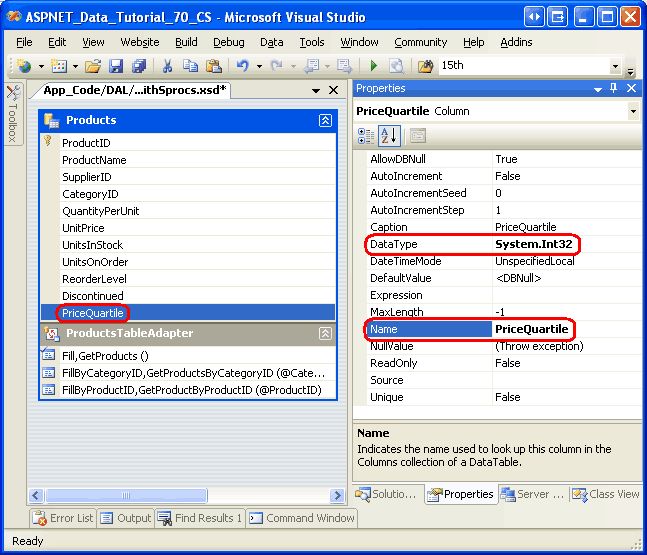Click the Find in Files toolbar icon
The height and width of the screenshot is (555, 647).
click(425, 66)
